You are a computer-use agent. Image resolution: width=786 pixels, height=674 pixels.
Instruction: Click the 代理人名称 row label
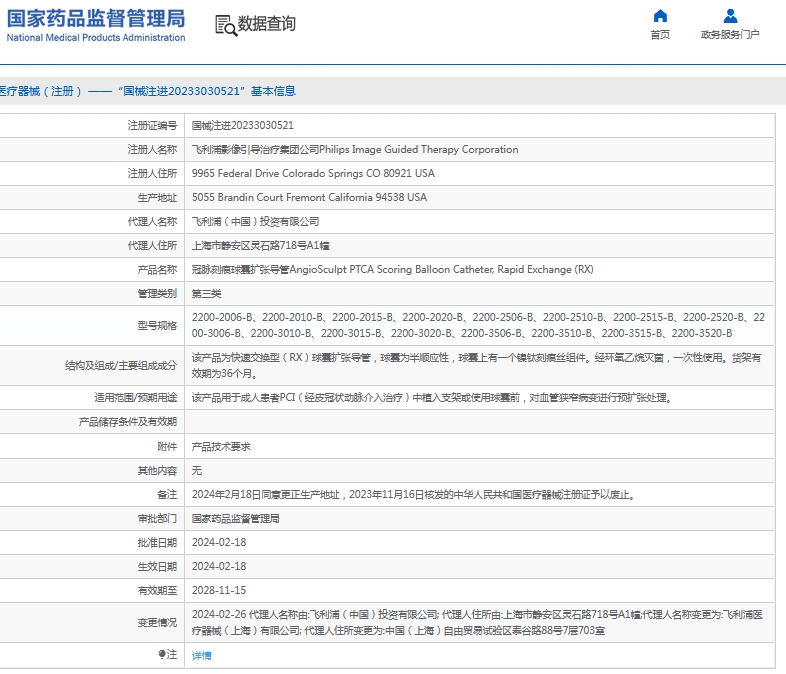152,221
